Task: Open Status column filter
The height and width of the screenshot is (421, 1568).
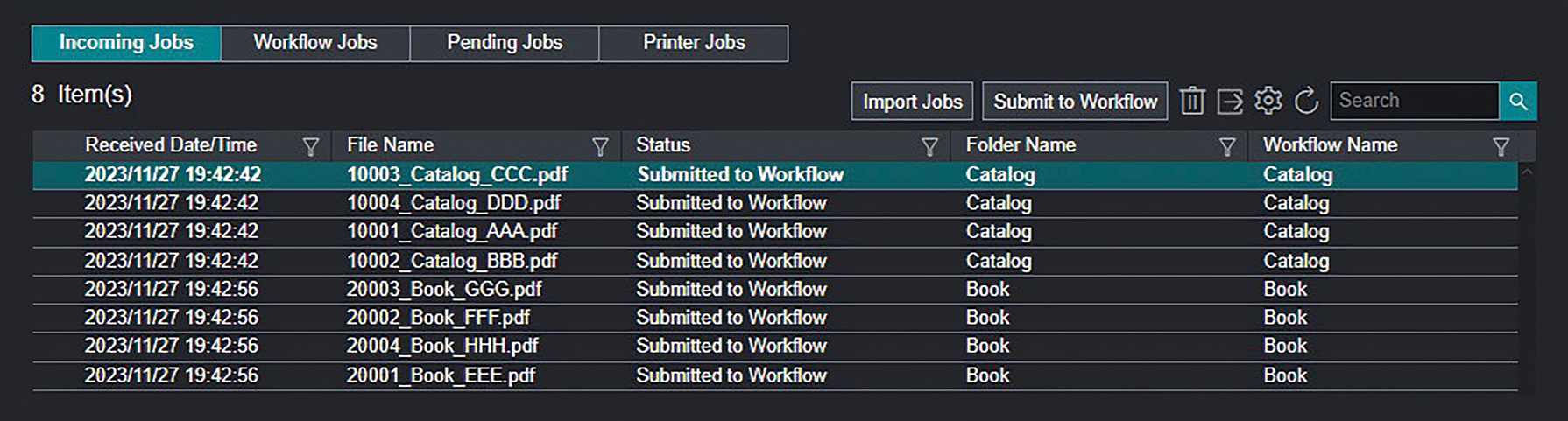Action: [x=929, y=146]
